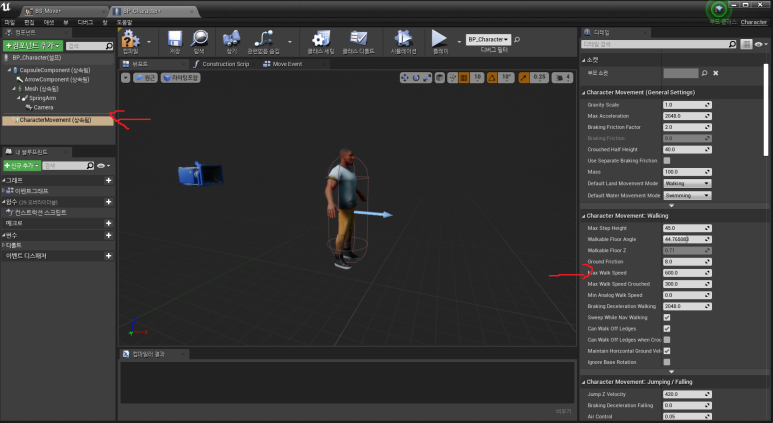The image size is (773, 423).
Task: Collapse Character Movement: Walking section
Action: coord(584,216)
